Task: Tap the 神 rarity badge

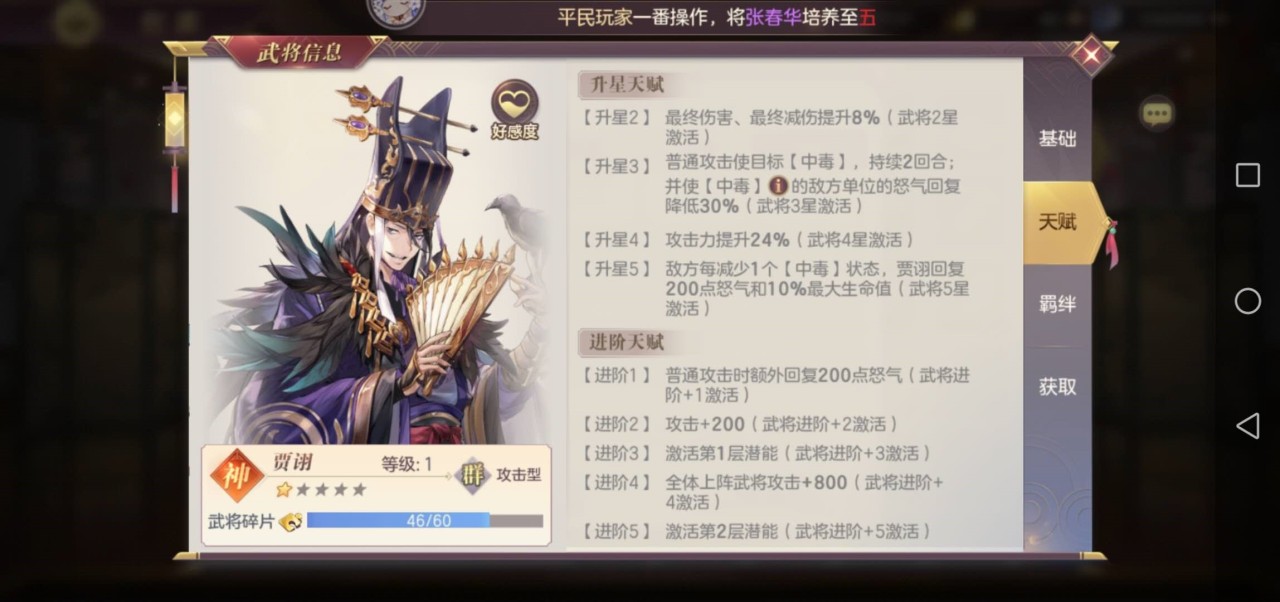Action: coord(237,477)
